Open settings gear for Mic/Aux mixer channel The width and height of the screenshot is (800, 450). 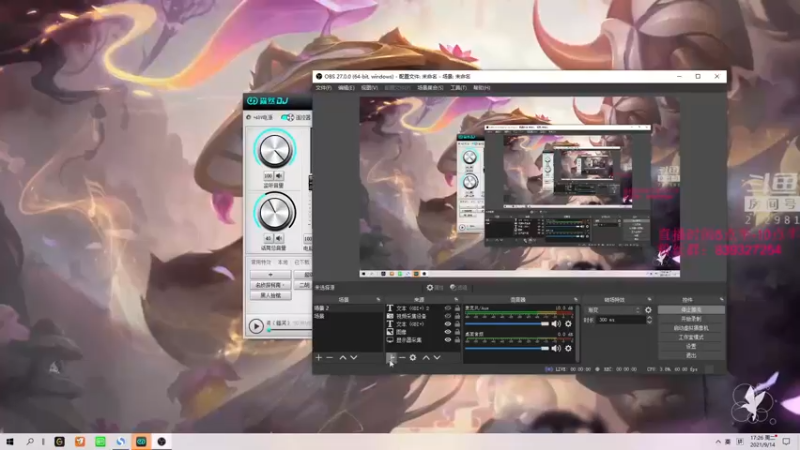(x=568, y=324)
